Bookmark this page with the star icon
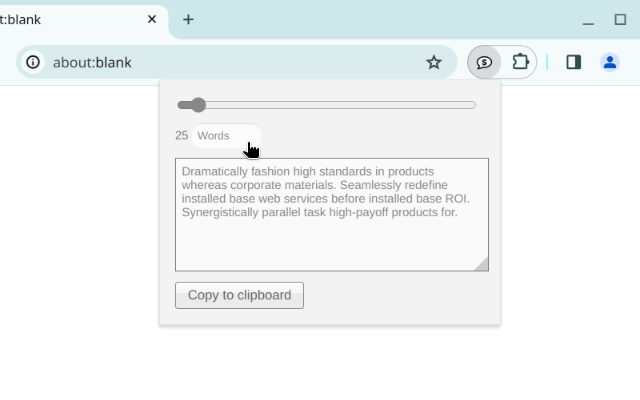This screenshot has height=400, width=640. pyautogui.click(x=434, y=62)
